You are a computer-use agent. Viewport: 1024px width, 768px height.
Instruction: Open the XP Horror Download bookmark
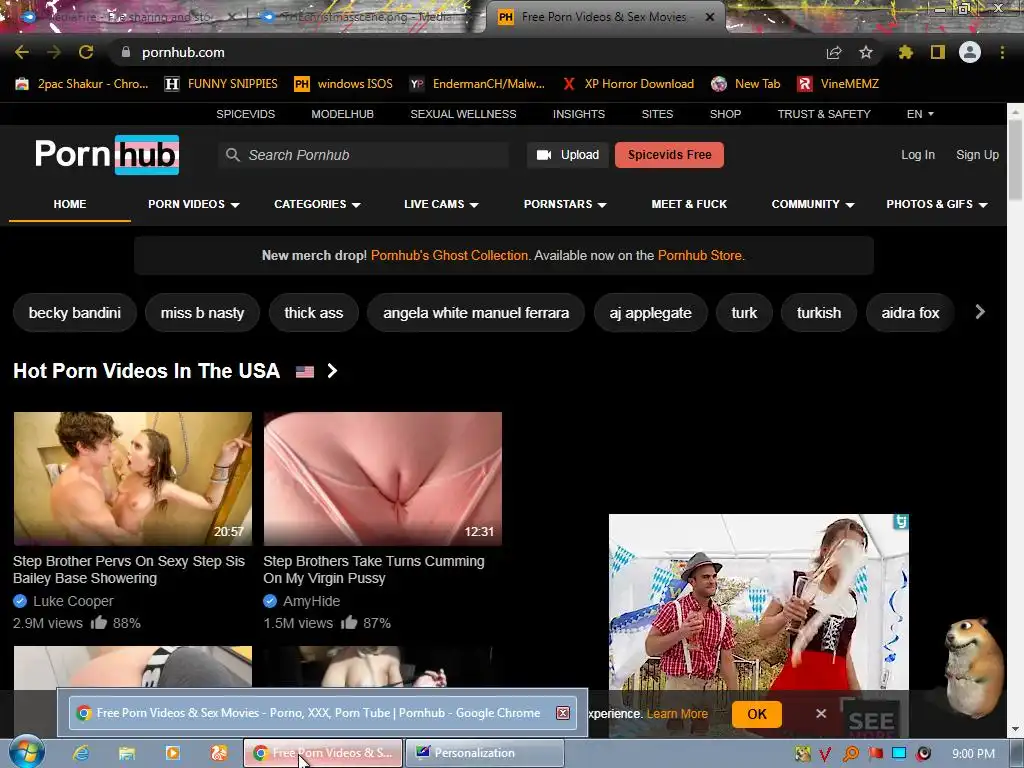pos(628,84)
